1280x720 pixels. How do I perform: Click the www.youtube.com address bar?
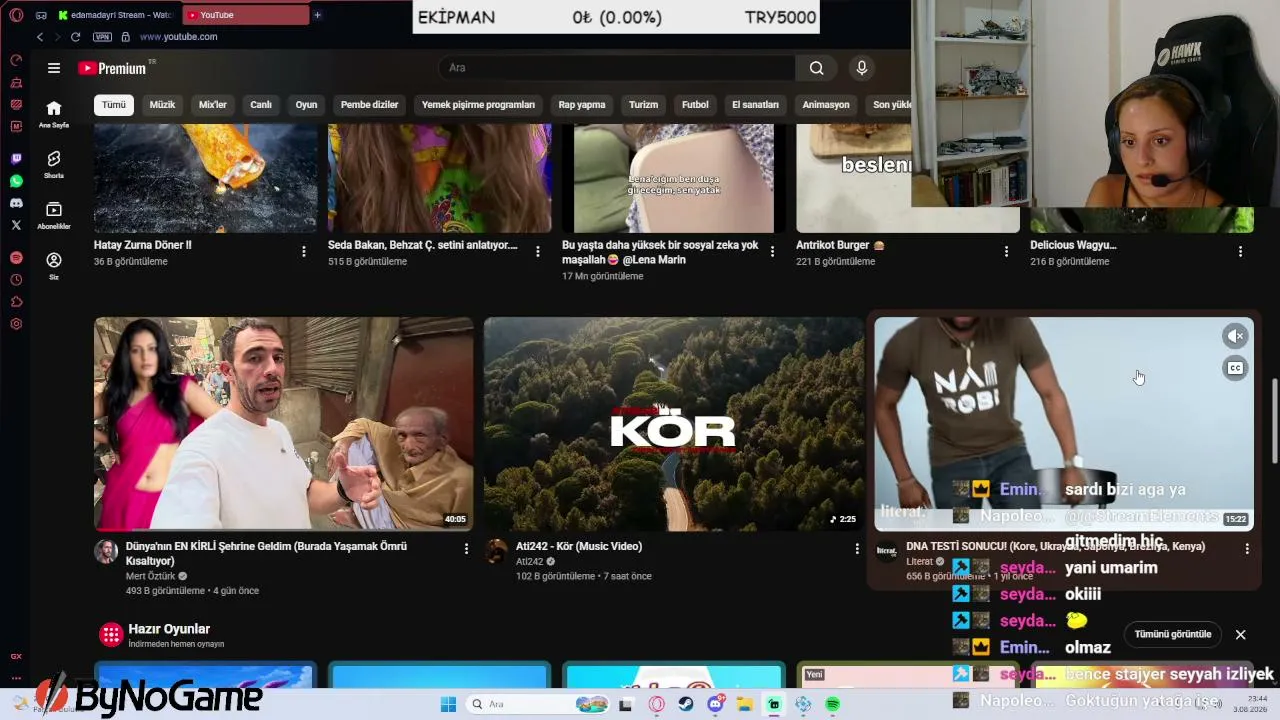coord(178,37)
